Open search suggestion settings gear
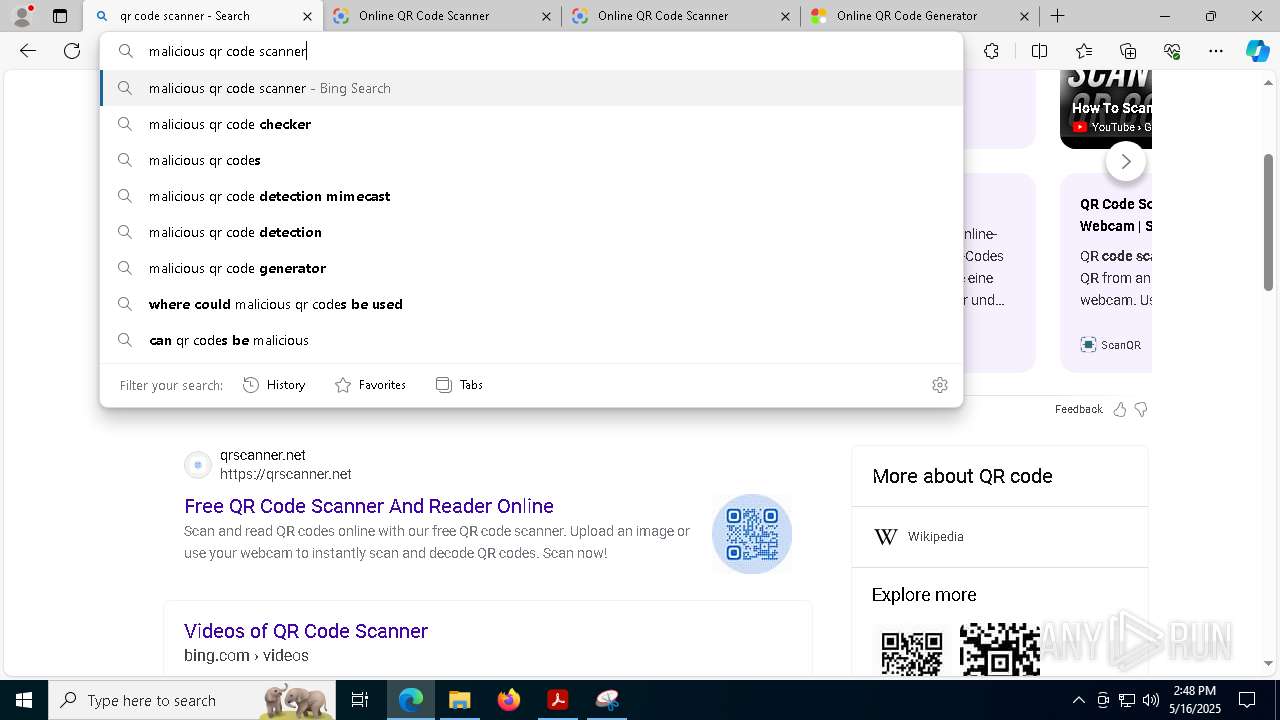This screenshot has height=720, width=1280. tap(940, 385)
